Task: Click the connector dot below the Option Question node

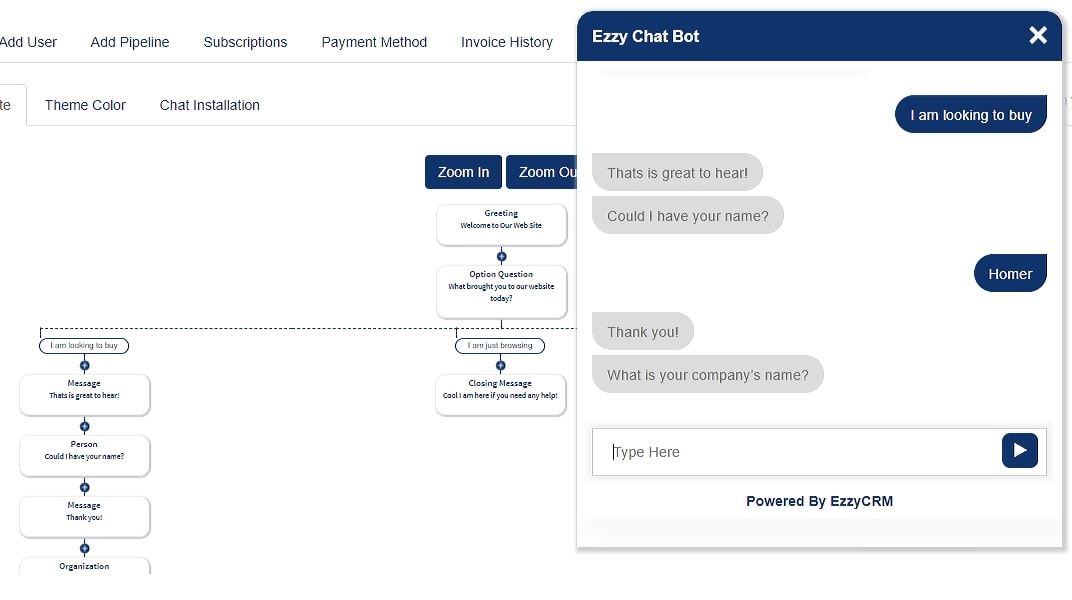Action: pos(501,322)
